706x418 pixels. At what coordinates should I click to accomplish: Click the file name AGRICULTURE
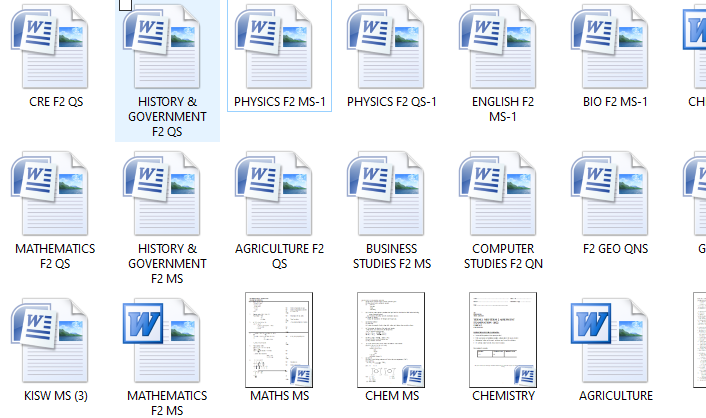[615, 395]
